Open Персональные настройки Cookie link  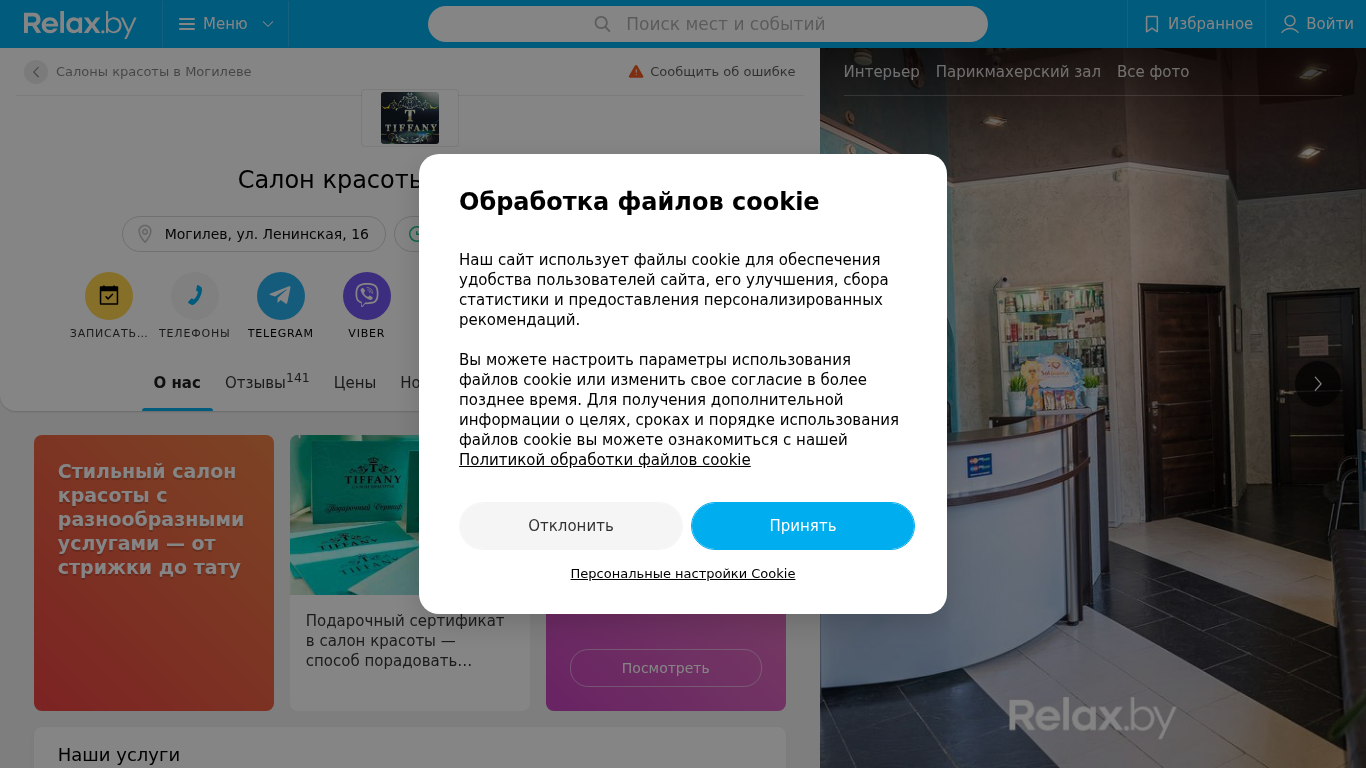click(x=683, y=574)
